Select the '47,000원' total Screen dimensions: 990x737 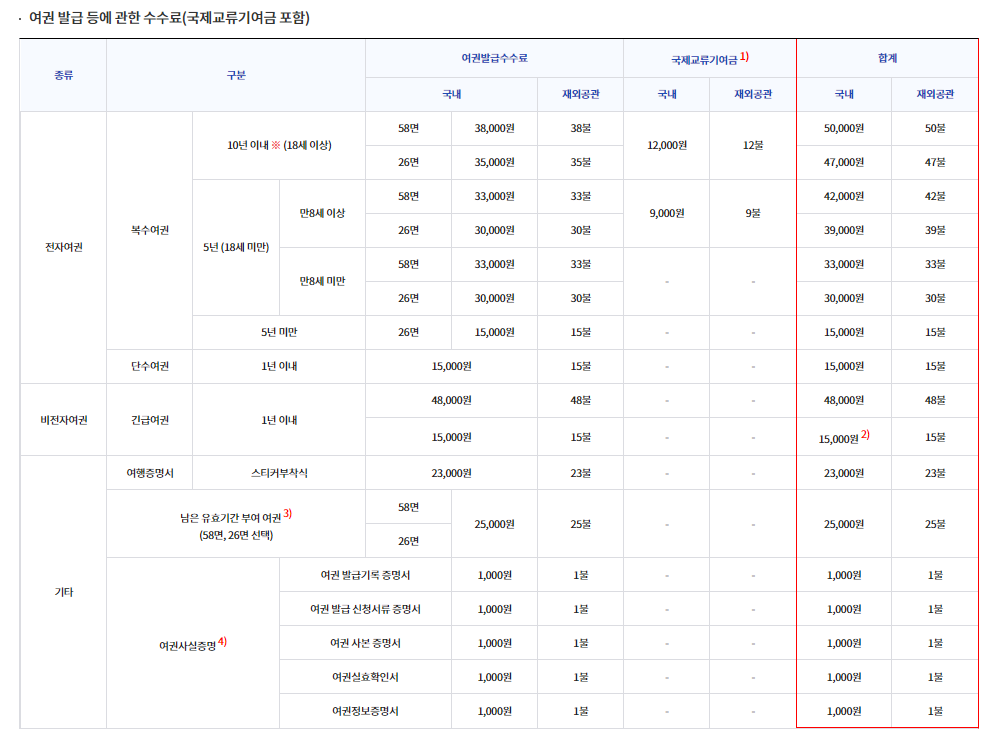click(x=844, y=162)
